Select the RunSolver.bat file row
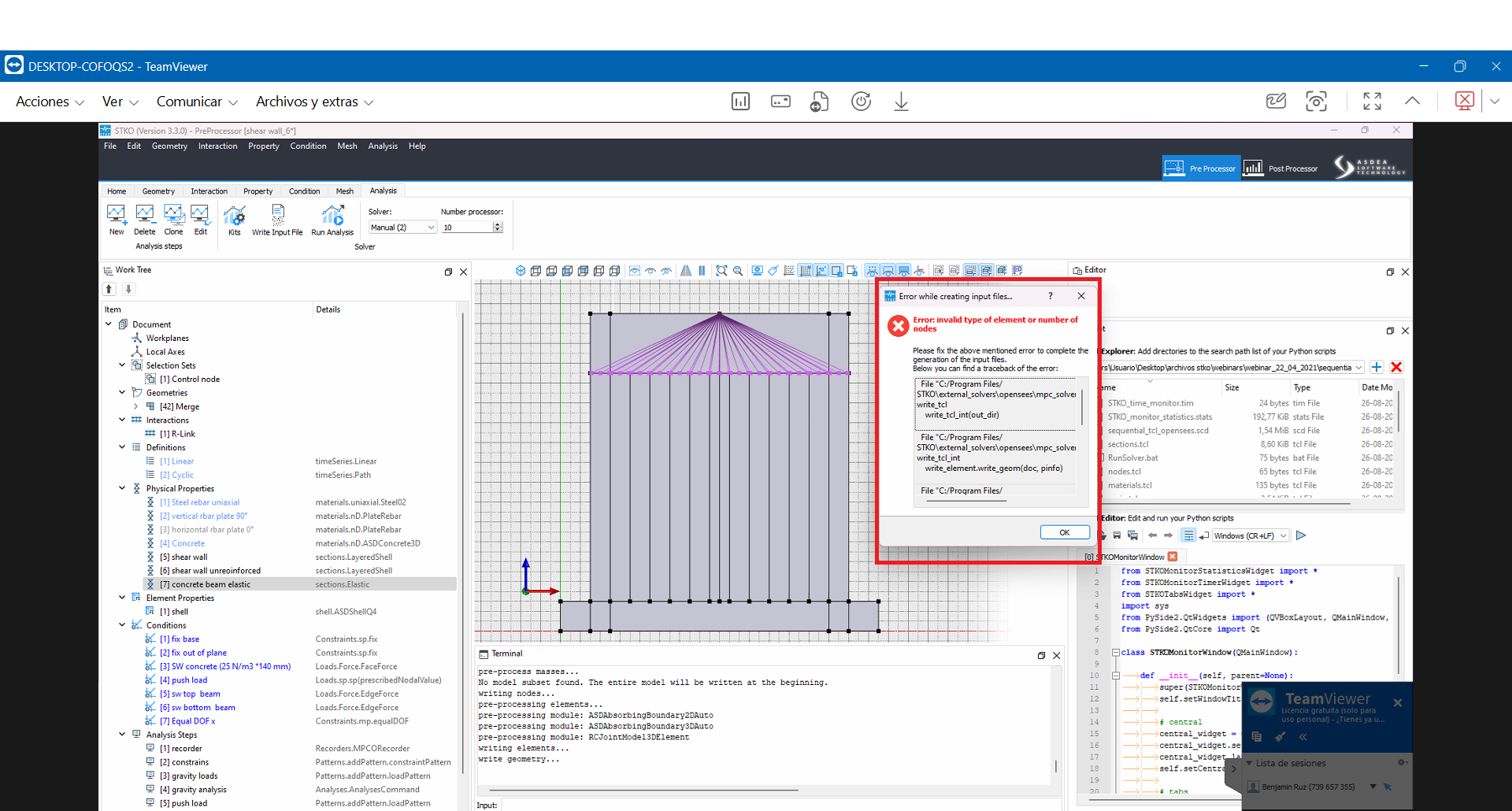This screenshot has width=1512, height=811. click(x=1248, y=457)
